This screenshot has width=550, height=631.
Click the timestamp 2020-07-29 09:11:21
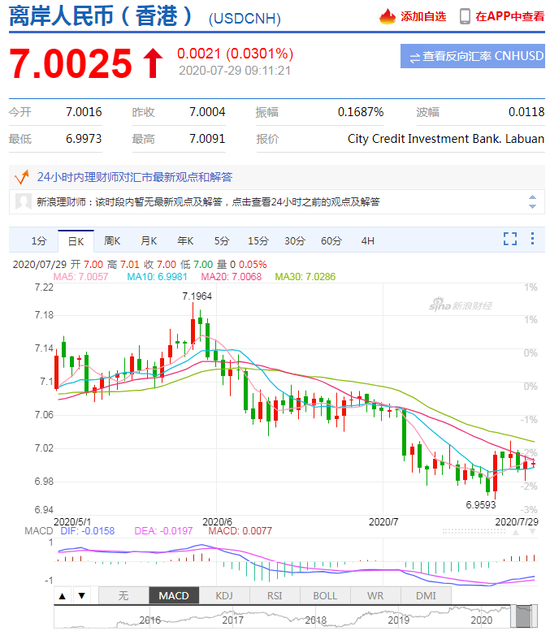tap(235, 71)
